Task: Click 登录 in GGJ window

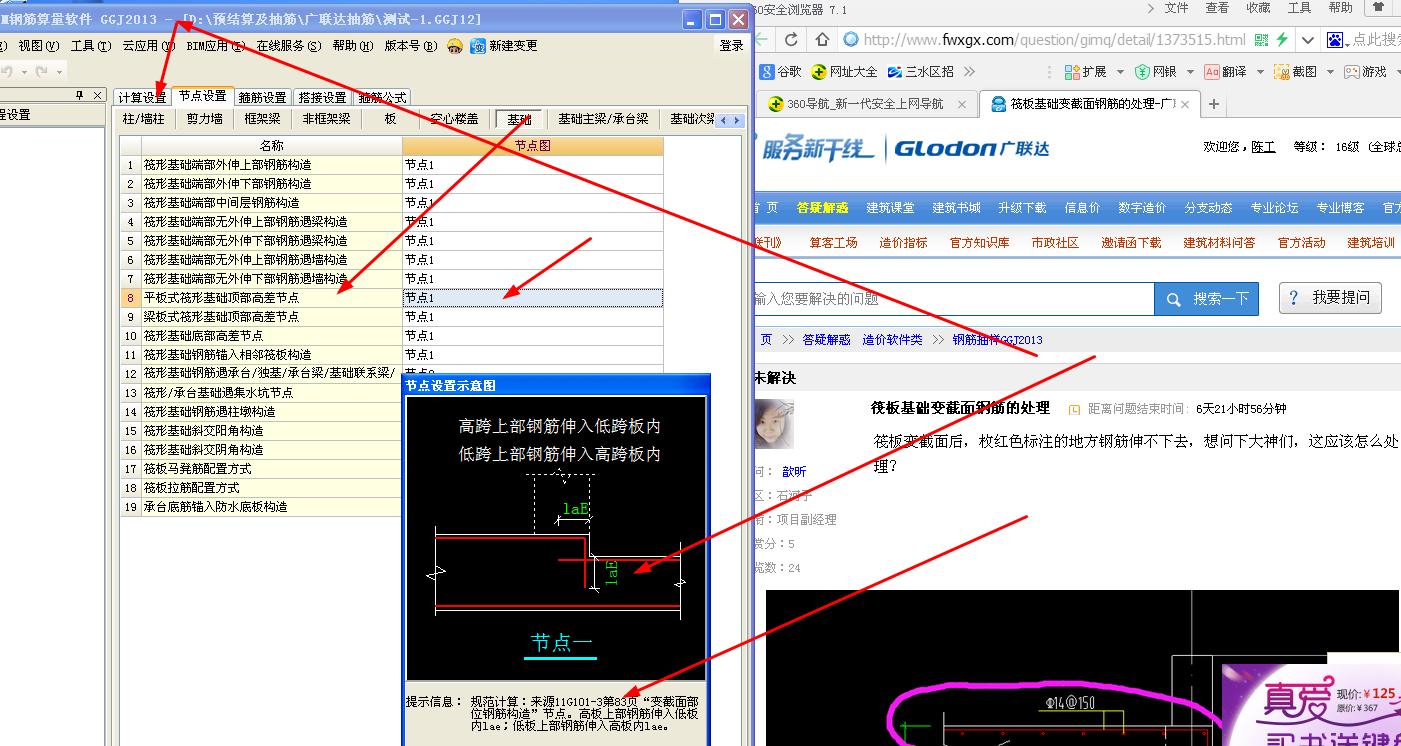Action: point(732,46)
